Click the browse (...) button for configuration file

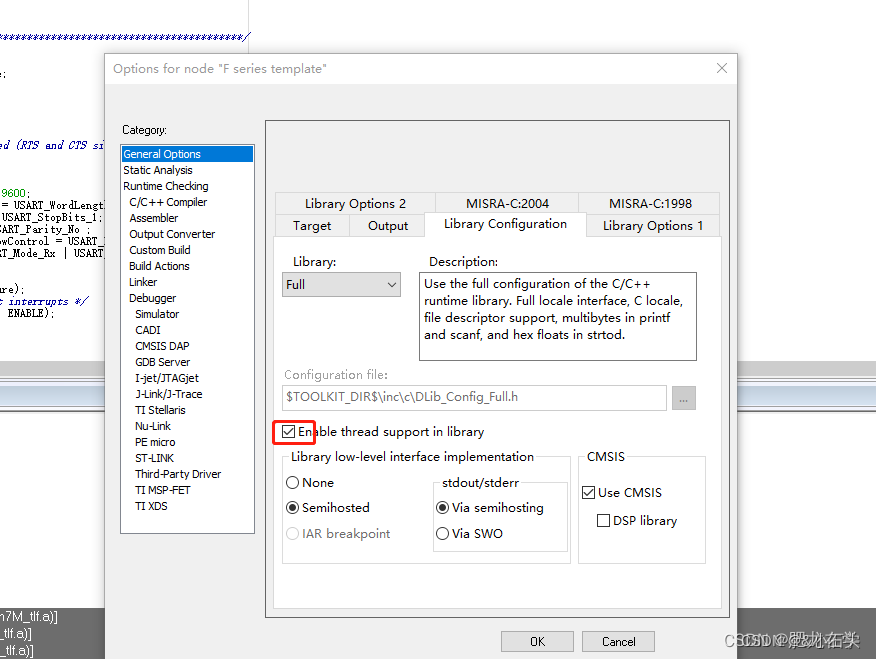click(x=683, y=398)
